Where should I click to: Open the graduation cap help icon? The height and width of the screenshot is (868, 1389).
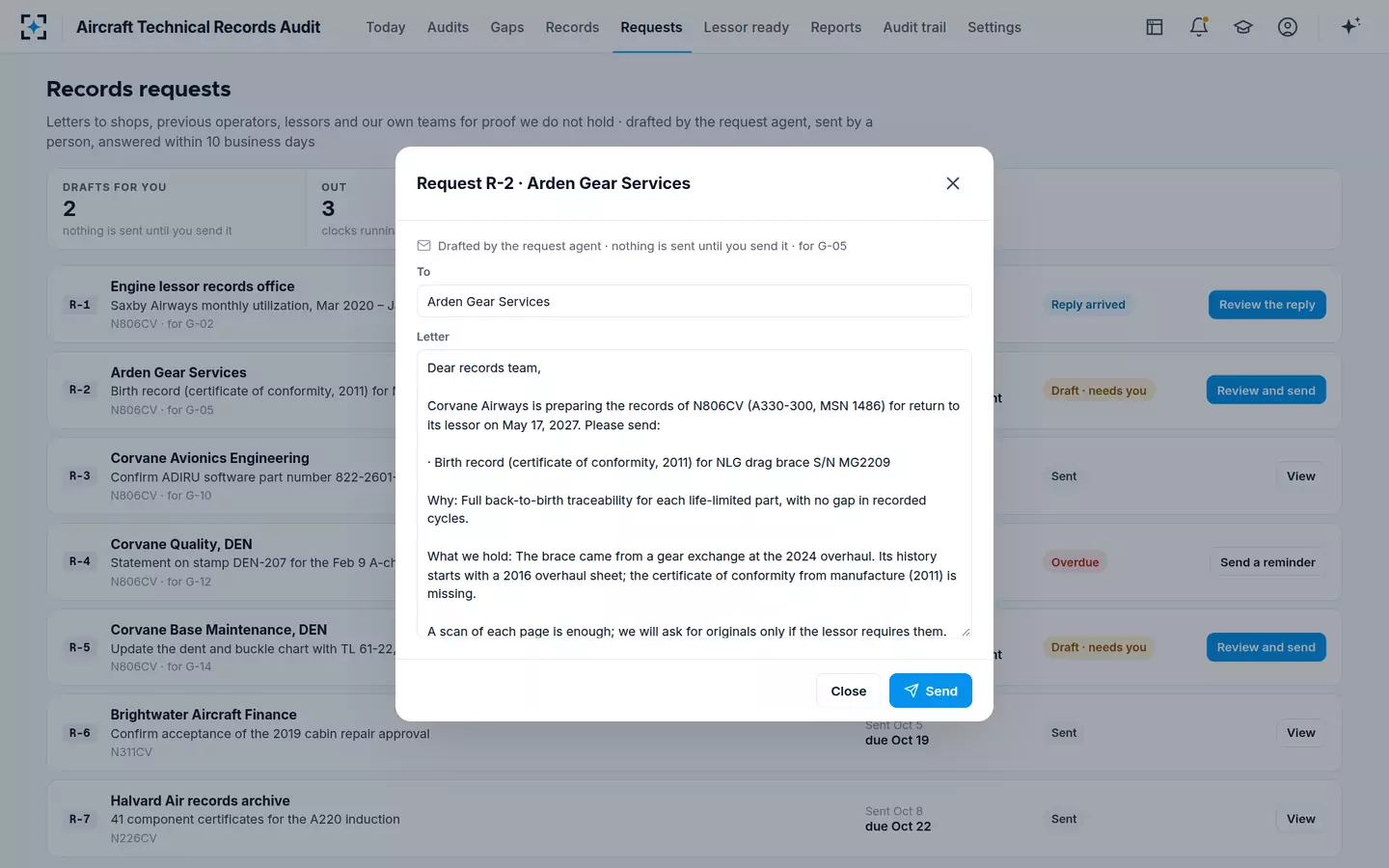tap(1243, 27)
